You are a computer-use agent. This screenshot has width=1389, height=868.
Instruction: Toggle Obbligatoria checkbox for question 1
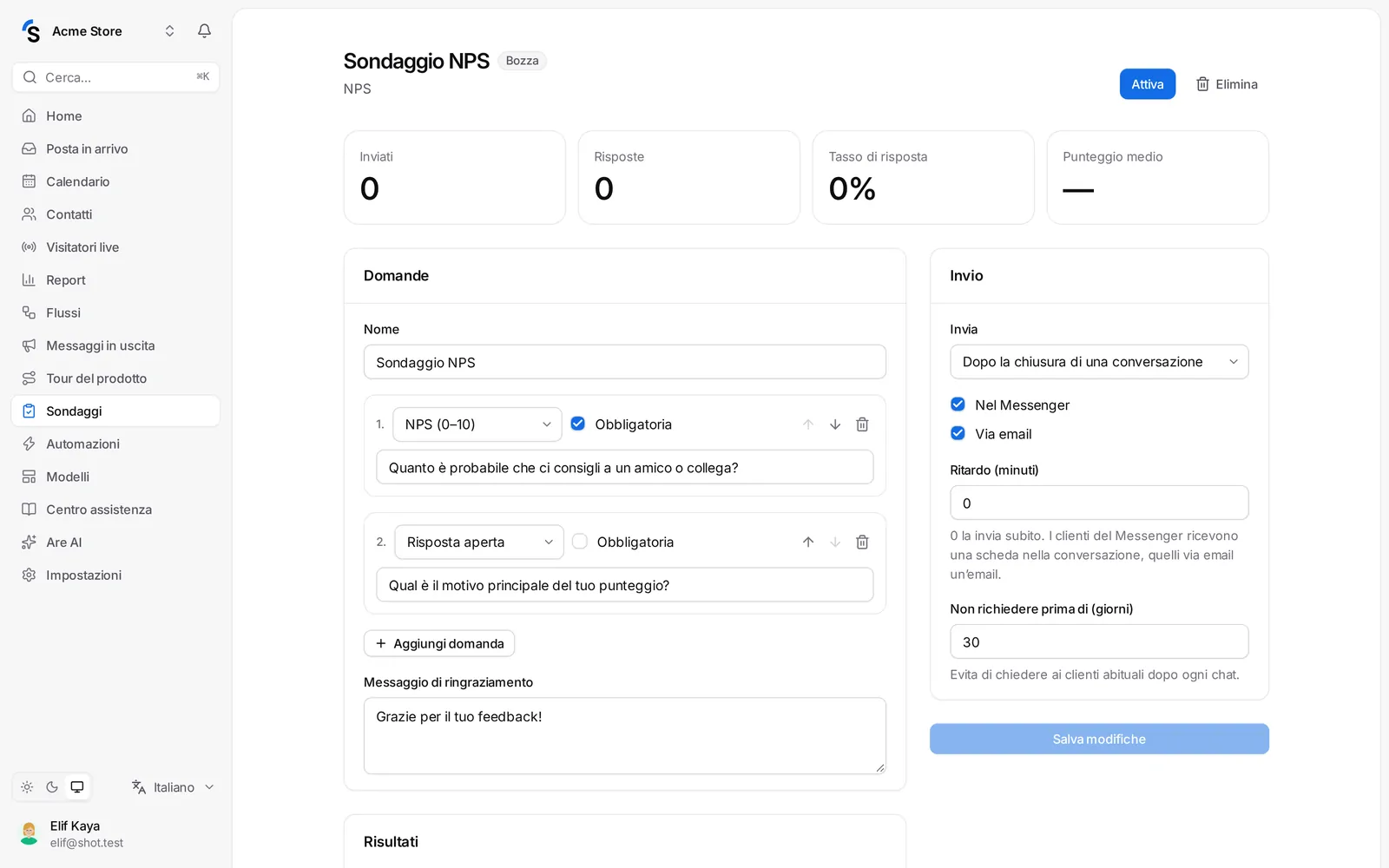point(578,424)
